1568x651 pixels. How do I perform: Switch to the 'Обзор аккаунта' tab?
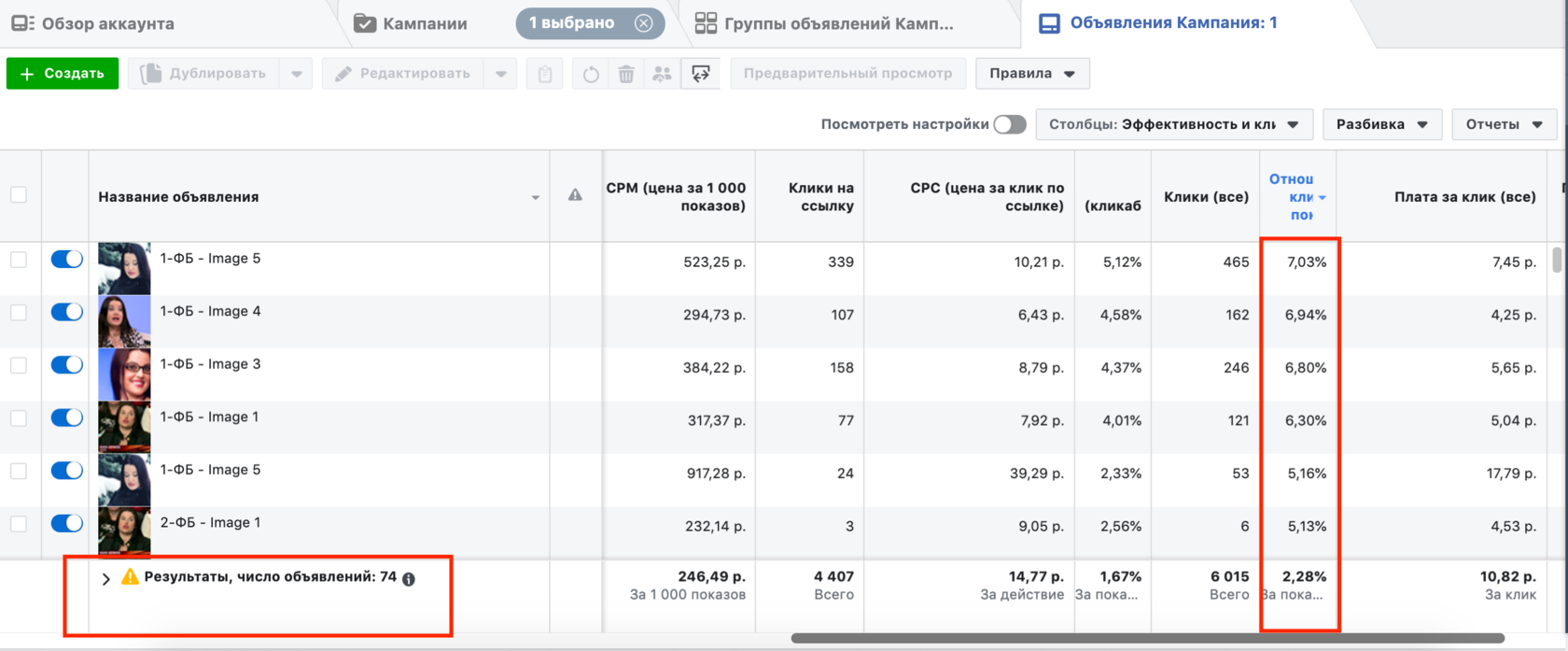coord(93,23)
